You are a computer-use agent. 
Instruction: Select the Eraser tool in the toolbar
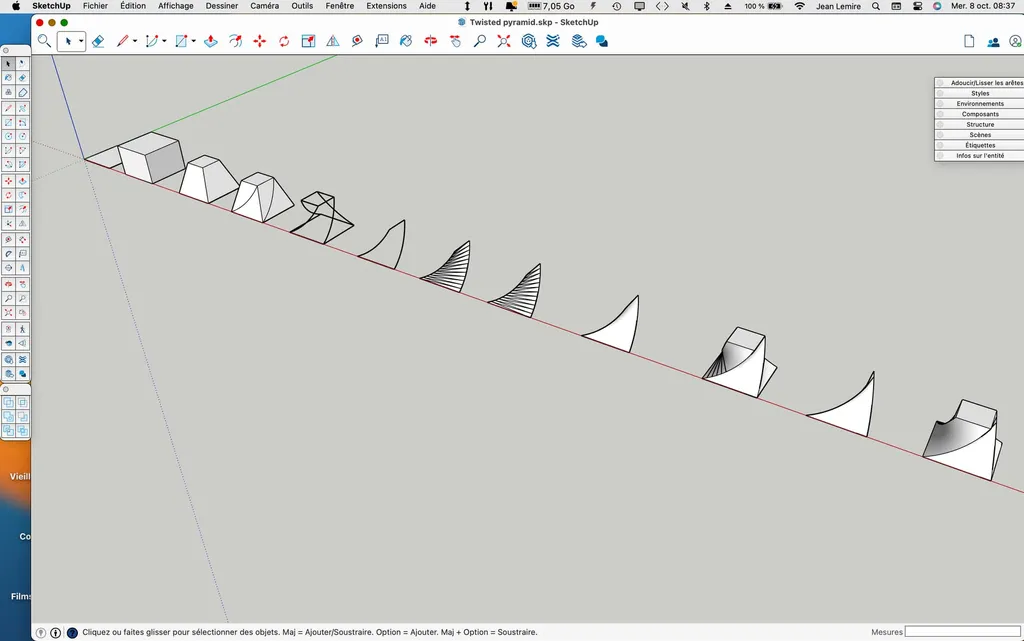click(x=98, y=41)
